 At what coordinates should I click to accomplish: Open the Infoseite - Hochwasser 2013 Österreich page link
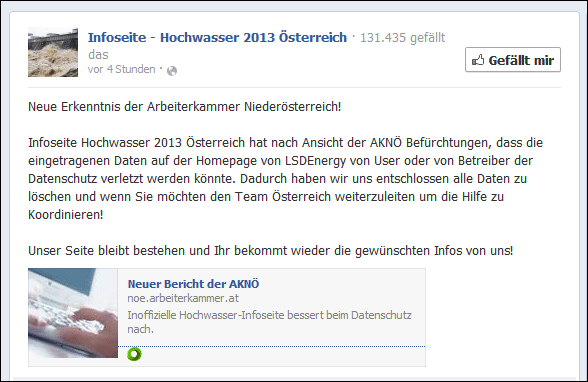(x=217, y=37)
